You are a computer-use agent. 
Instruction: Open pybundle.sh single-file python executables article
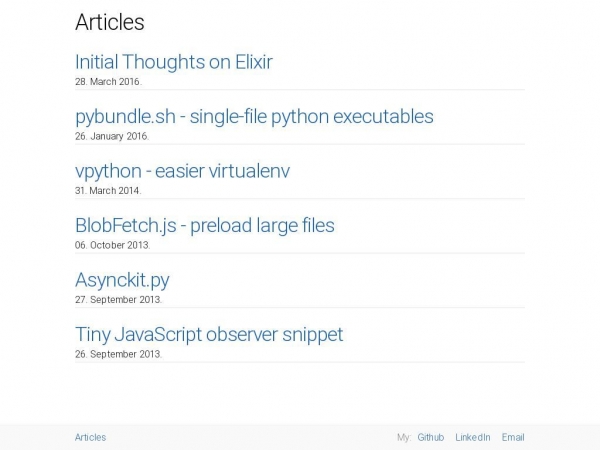pyautogui.click(x=254, y=117)
